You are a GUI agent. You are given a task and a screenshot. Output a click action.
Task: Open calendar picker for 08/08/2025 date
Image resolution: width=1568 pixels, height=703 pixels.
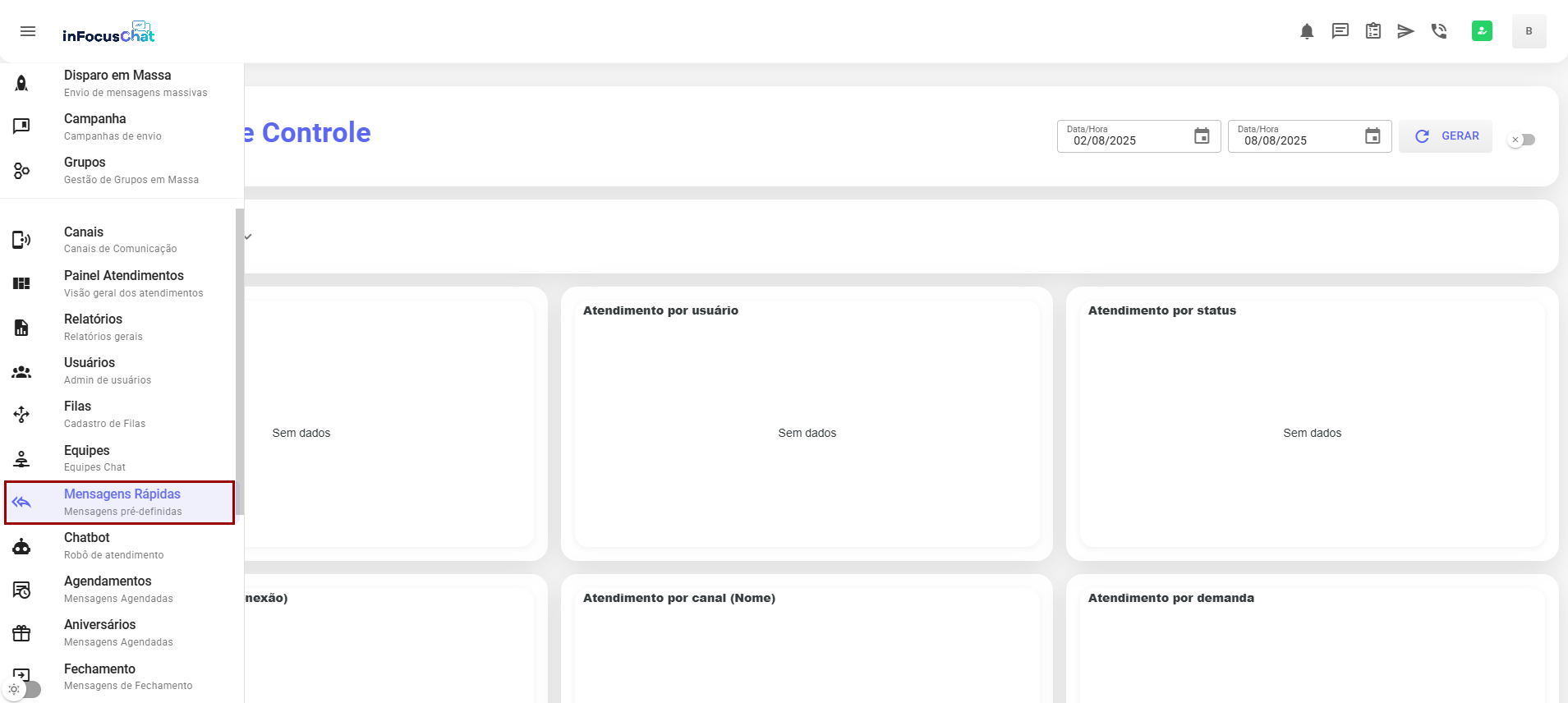[1373, 136]
